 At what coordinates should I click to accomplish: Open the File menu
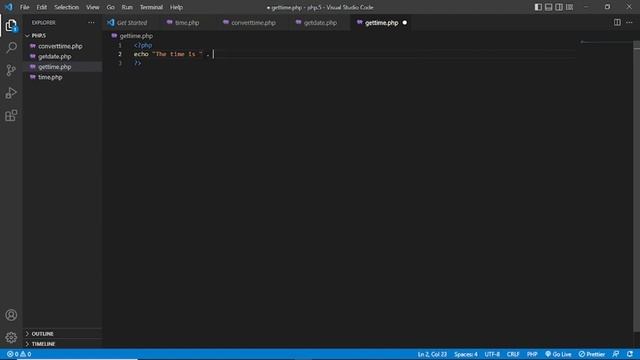click(24, 7)
